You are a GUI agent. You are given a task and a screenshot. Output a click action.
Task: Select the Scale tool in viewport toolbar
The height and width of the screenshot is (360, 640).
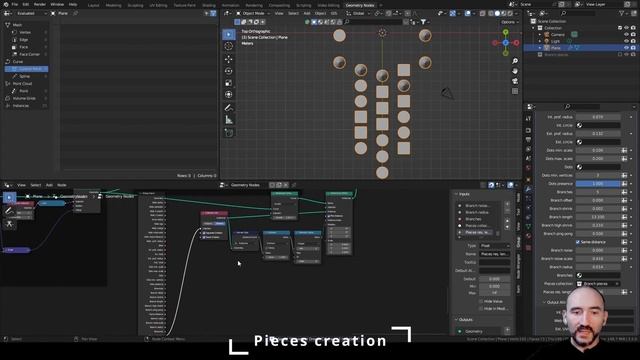click(x=229, y=83)
